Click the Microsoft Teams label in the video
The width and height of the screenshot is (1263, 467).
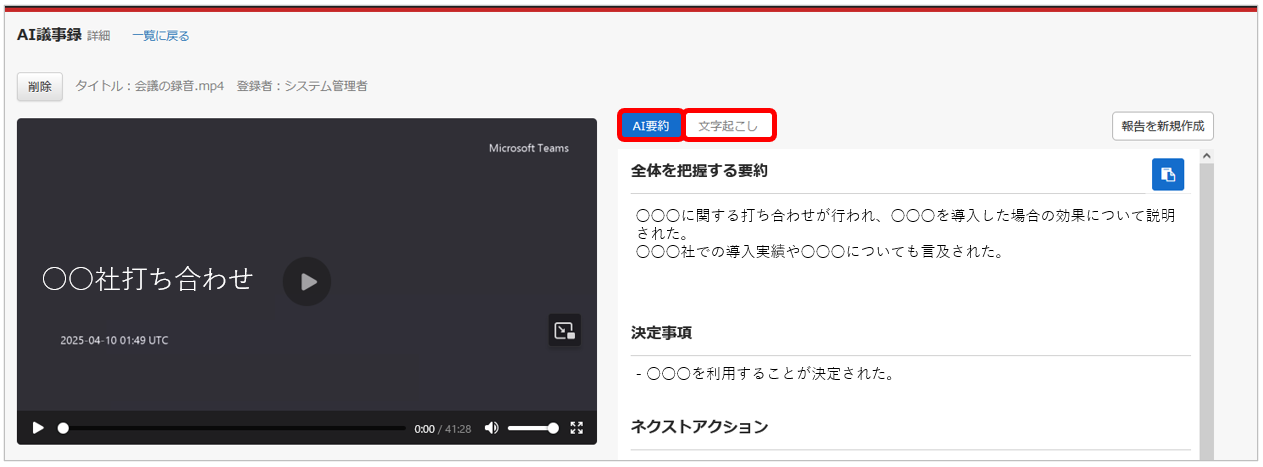pos(528,148)
